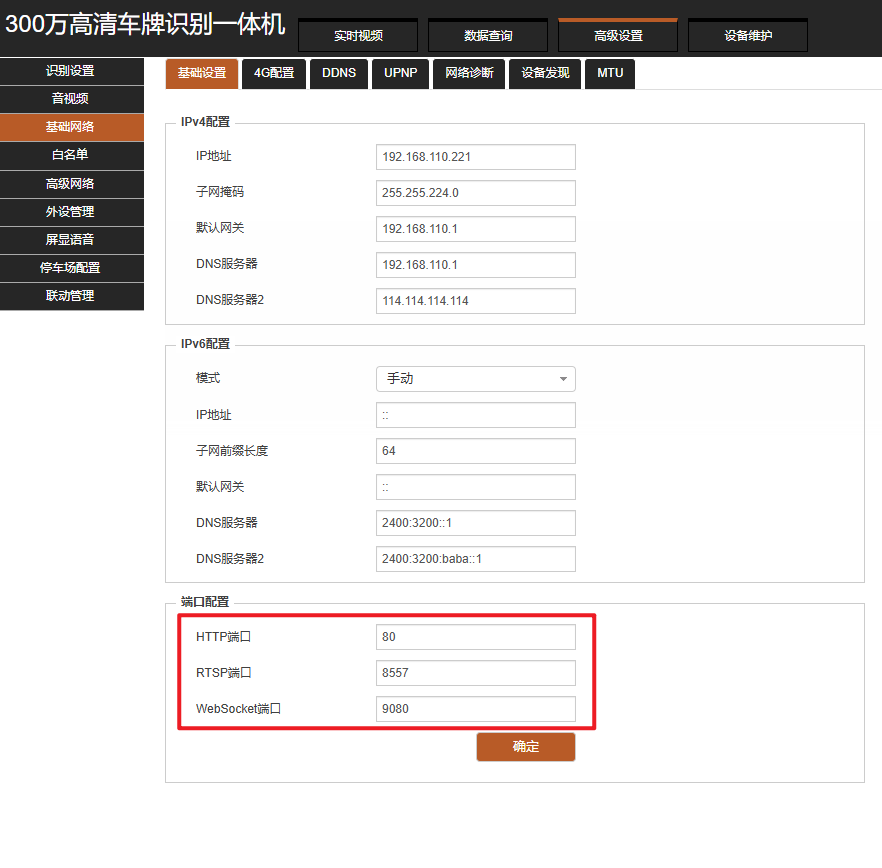Click the HTTP端口 field

(476, 637)
